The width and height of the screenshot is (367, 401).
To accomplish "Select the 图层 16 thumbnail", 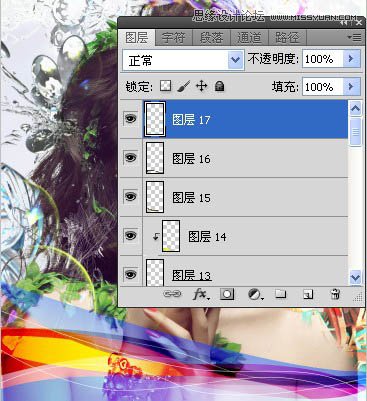I will click(155, 158).
